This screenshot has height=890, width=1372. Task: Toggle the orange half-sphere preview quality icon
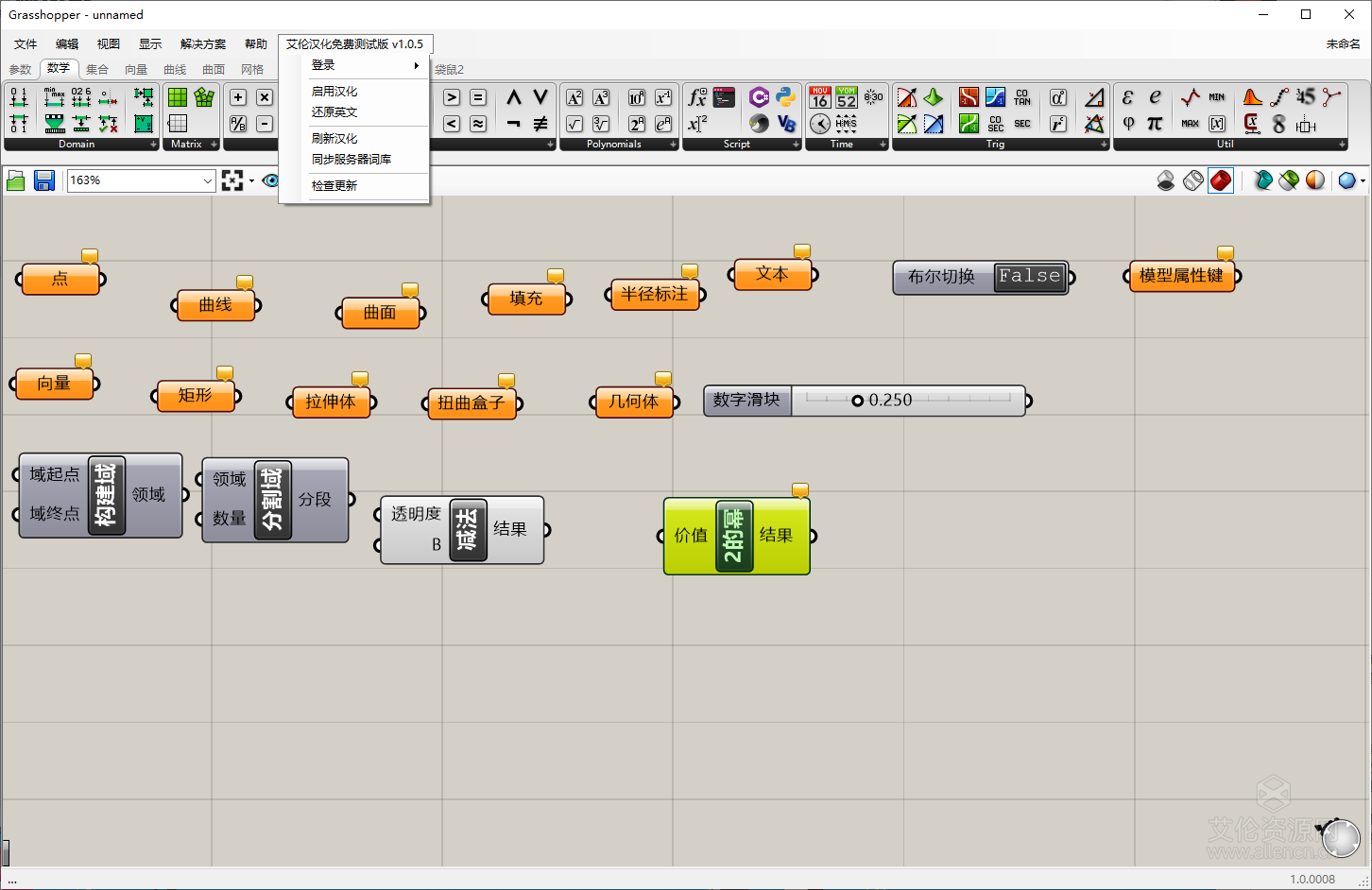1315,180
